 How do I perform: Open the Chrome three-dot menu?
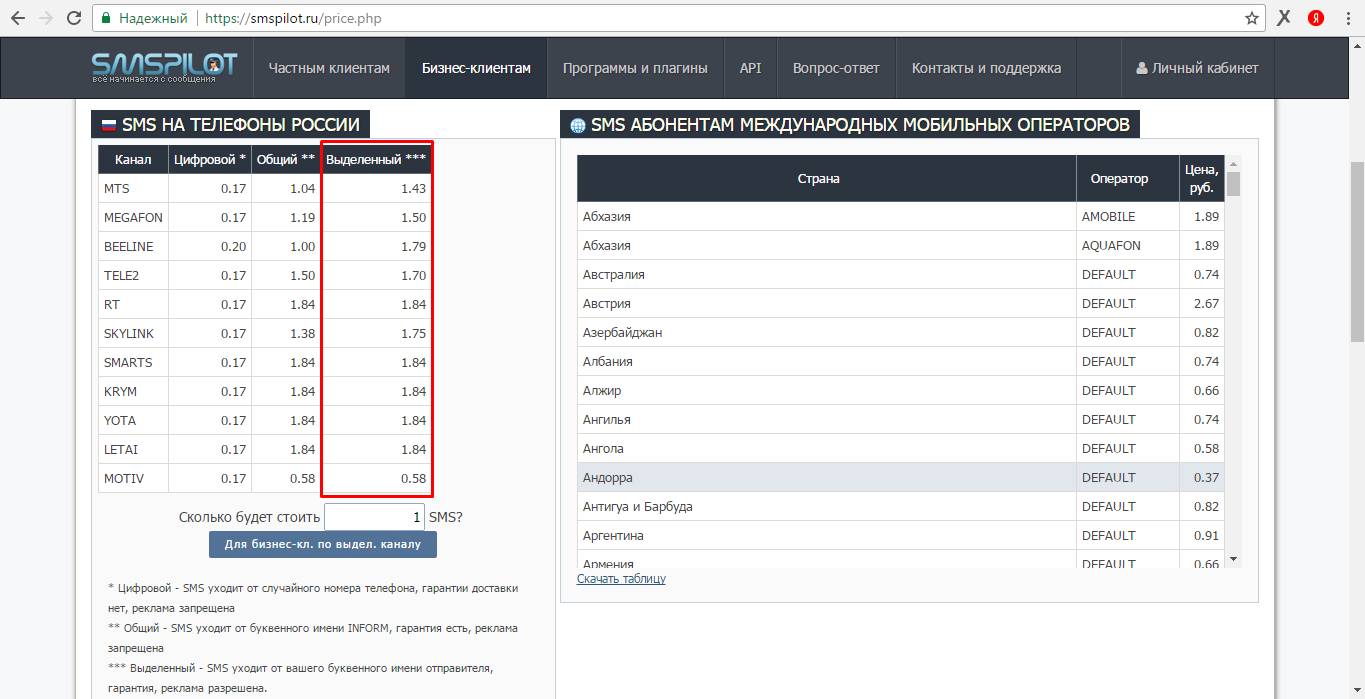[1348, 18]
